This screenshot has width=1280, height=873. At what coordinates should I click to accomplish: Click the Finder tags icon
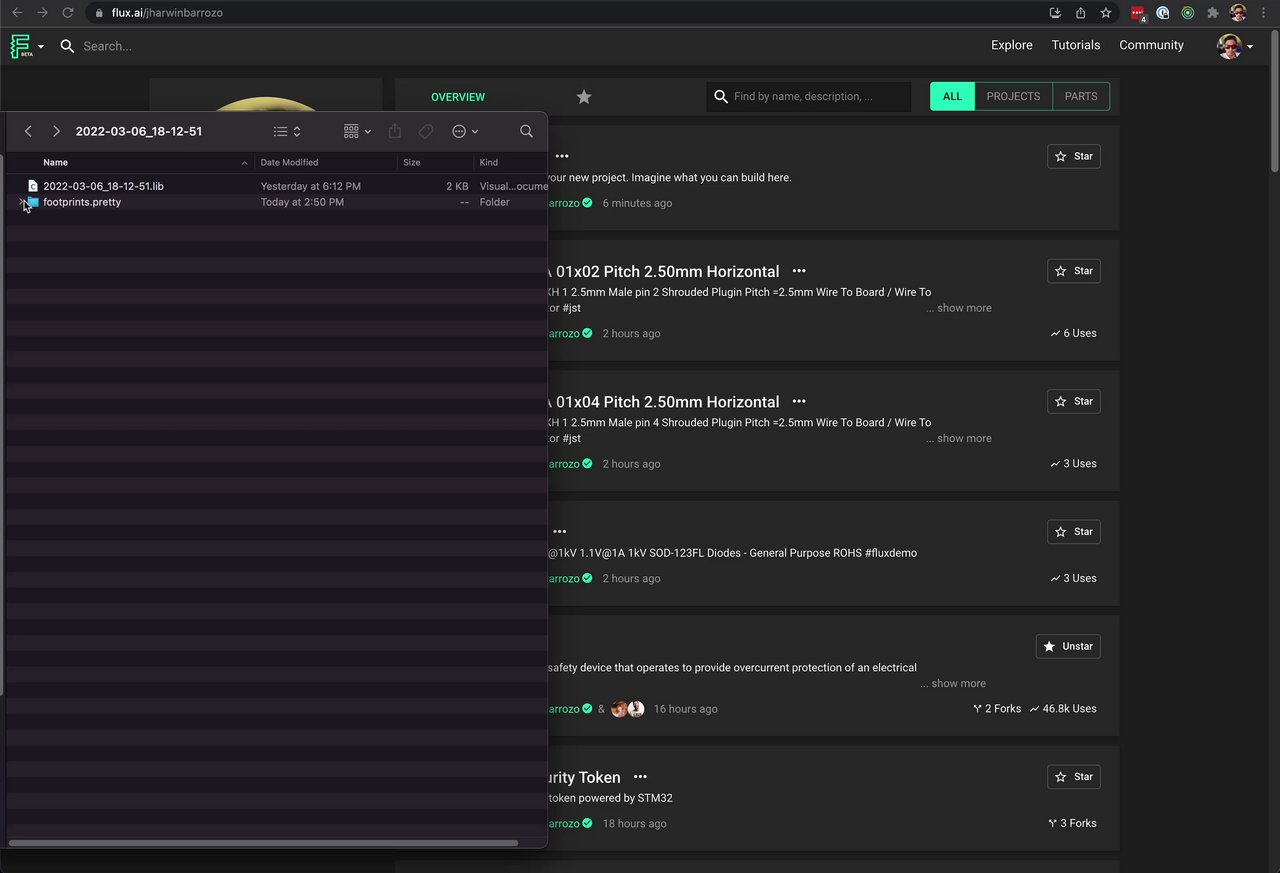pos(426,131)
